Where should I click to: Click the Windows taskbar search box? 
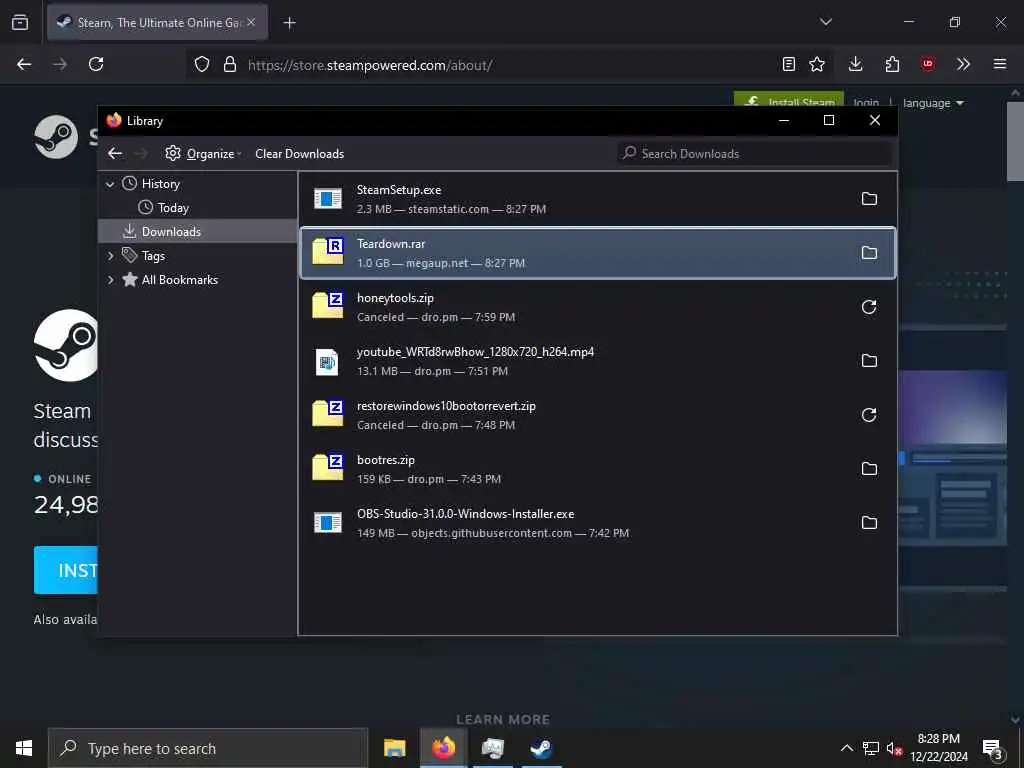[208, 748]
